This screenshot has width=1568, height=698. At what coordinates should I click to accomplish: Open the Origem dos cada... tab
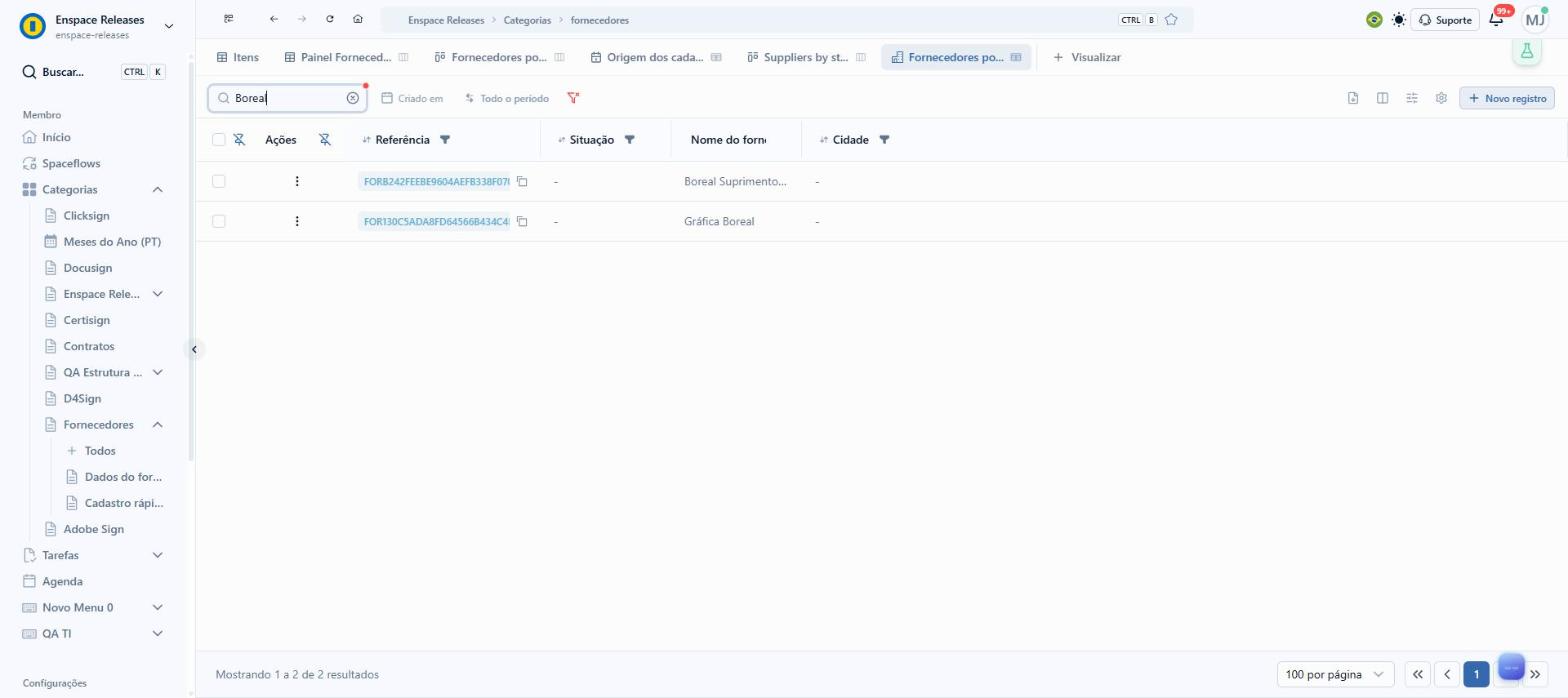coord(656,57)
